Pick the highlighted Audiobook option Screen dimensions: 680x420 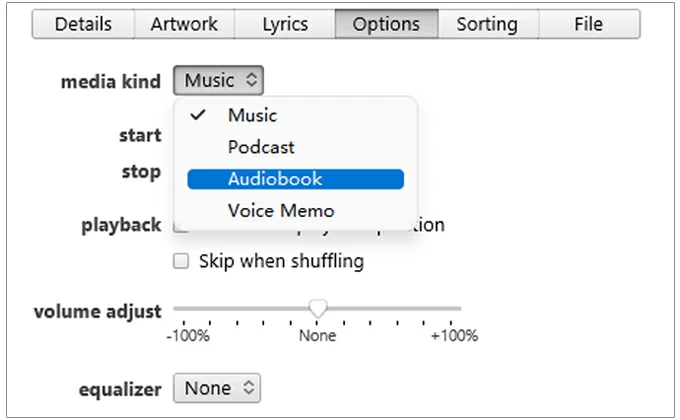(295, 179)
